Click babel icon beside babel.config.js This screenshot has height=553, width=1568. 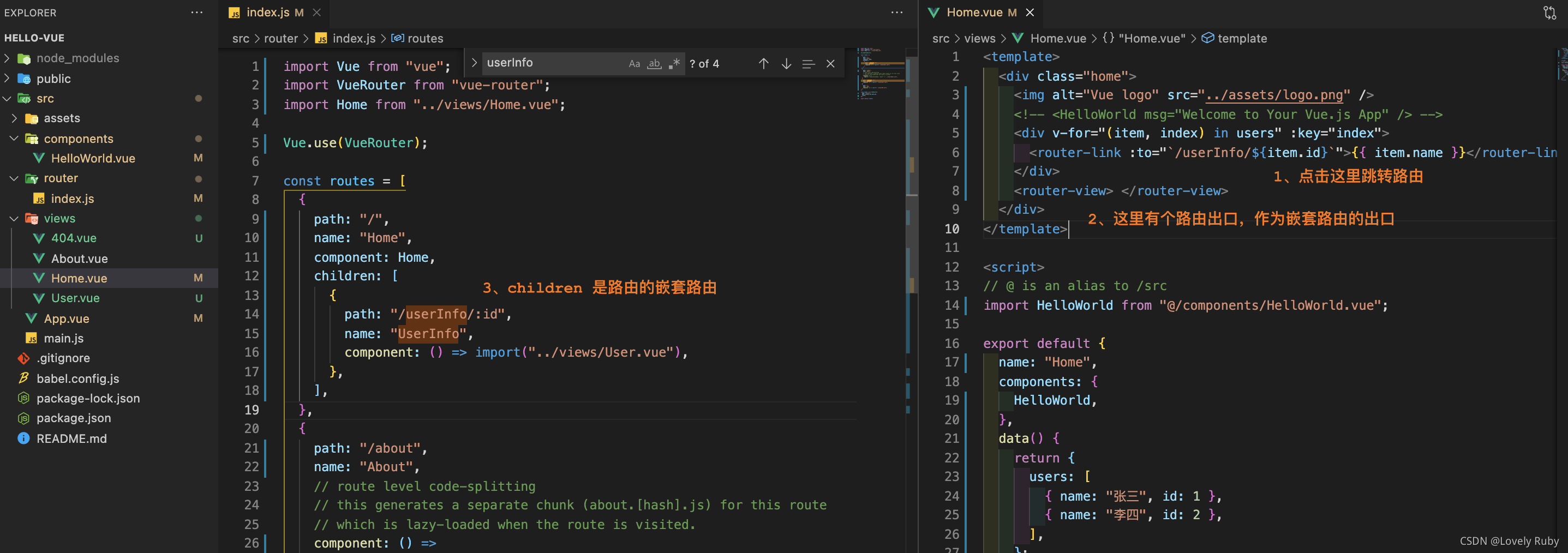tap(24, 378)
